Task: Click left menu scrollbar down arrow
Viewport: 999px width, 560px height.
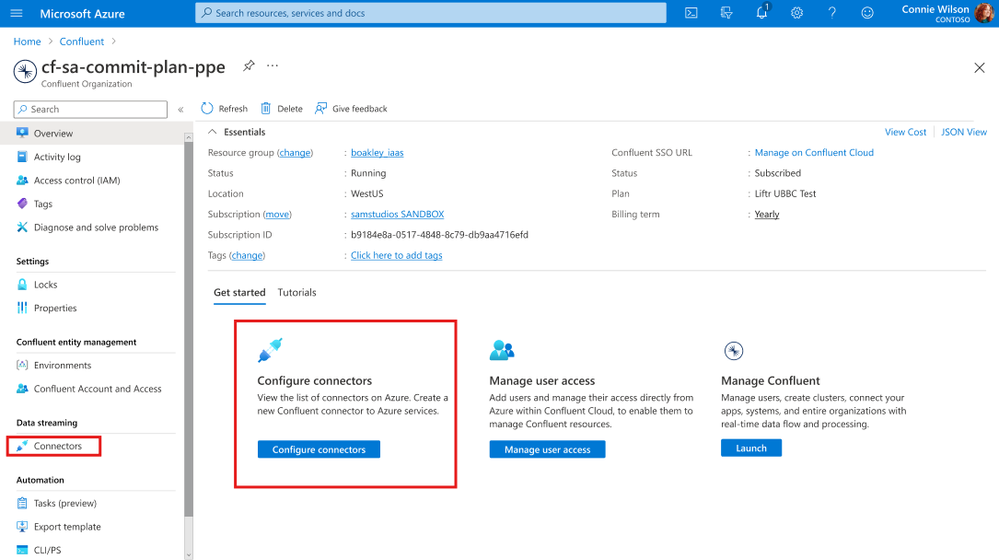Action: coord(188,555)
